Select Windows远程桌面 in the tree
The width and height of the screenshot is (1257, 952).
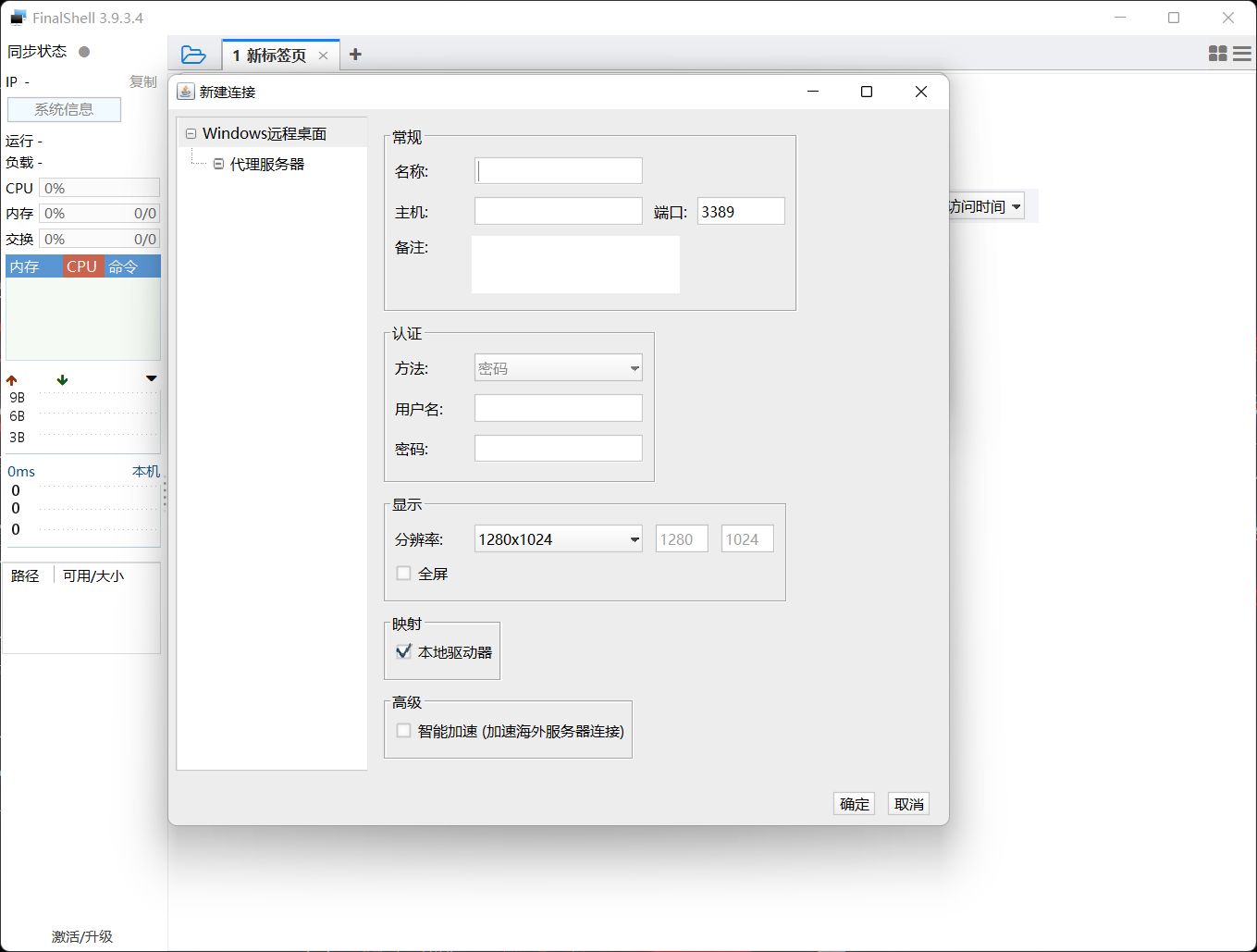pyautogui.click(x=265, y=133)
